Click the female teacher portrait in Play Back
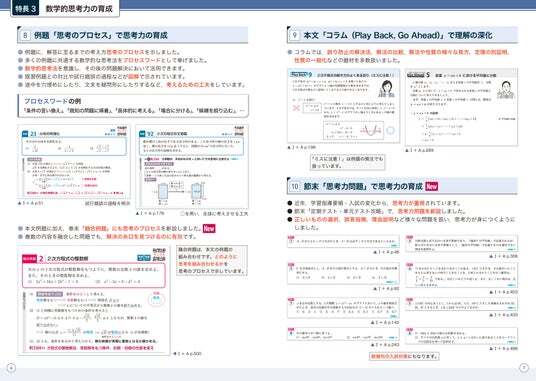Viewport: 536px width, 381px height. [386, 89]
